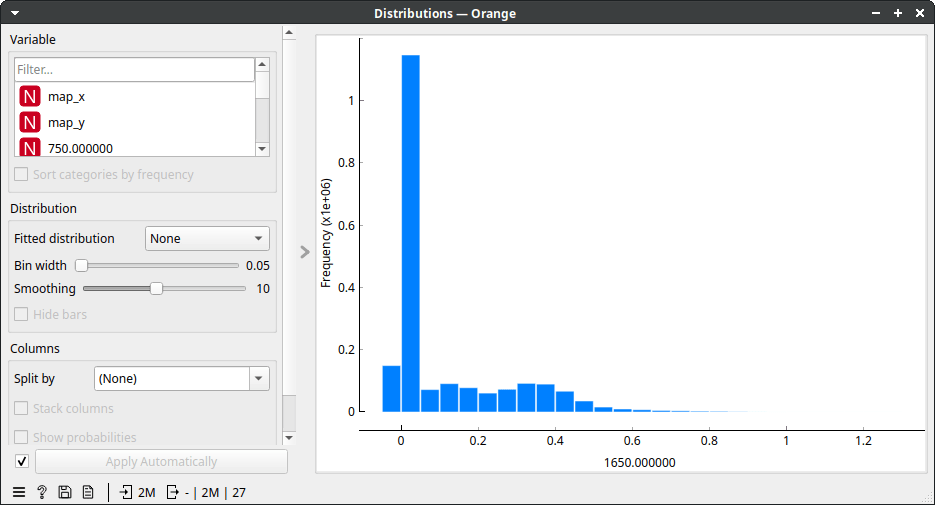Click the 2M input count in status bar

coord(147,492)
